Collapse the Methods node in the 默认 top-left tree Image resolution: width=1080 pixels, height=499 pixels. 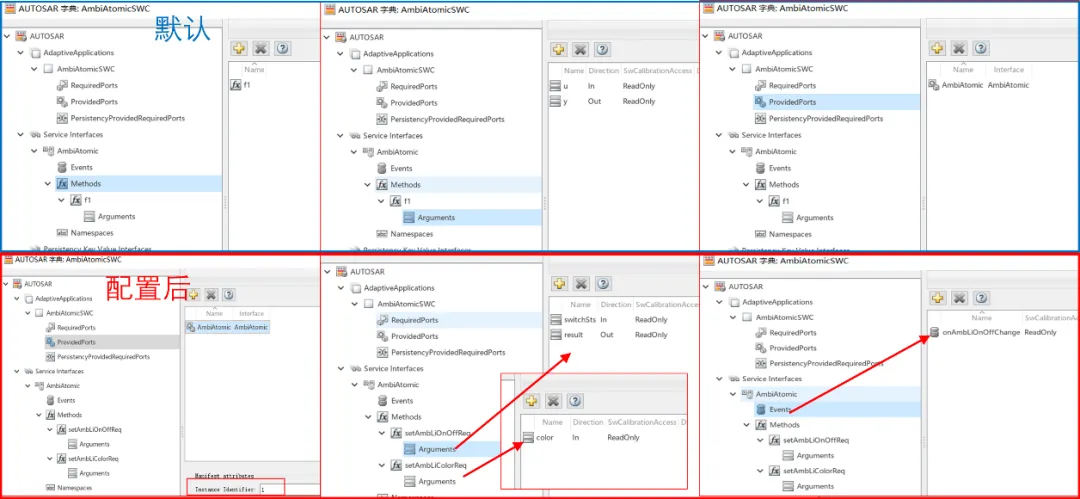[48, 183]
